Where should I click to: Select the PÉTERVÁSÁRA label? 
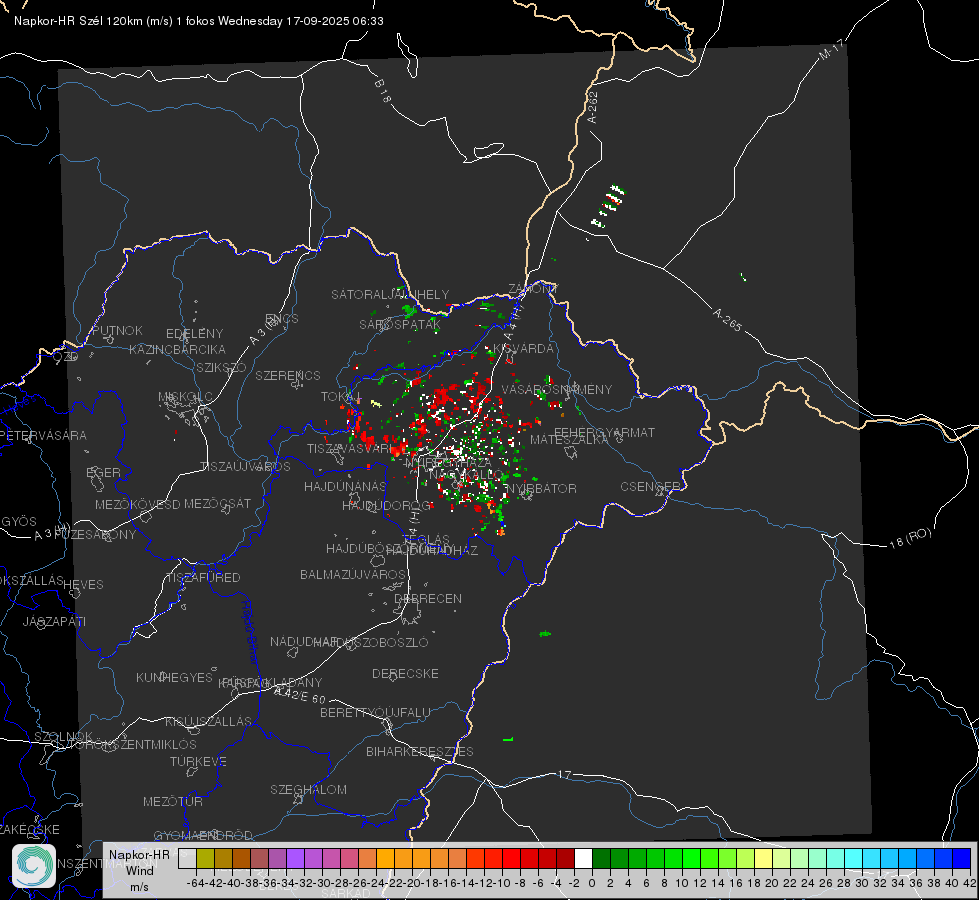pyautogui.click(x=44, y=435)
